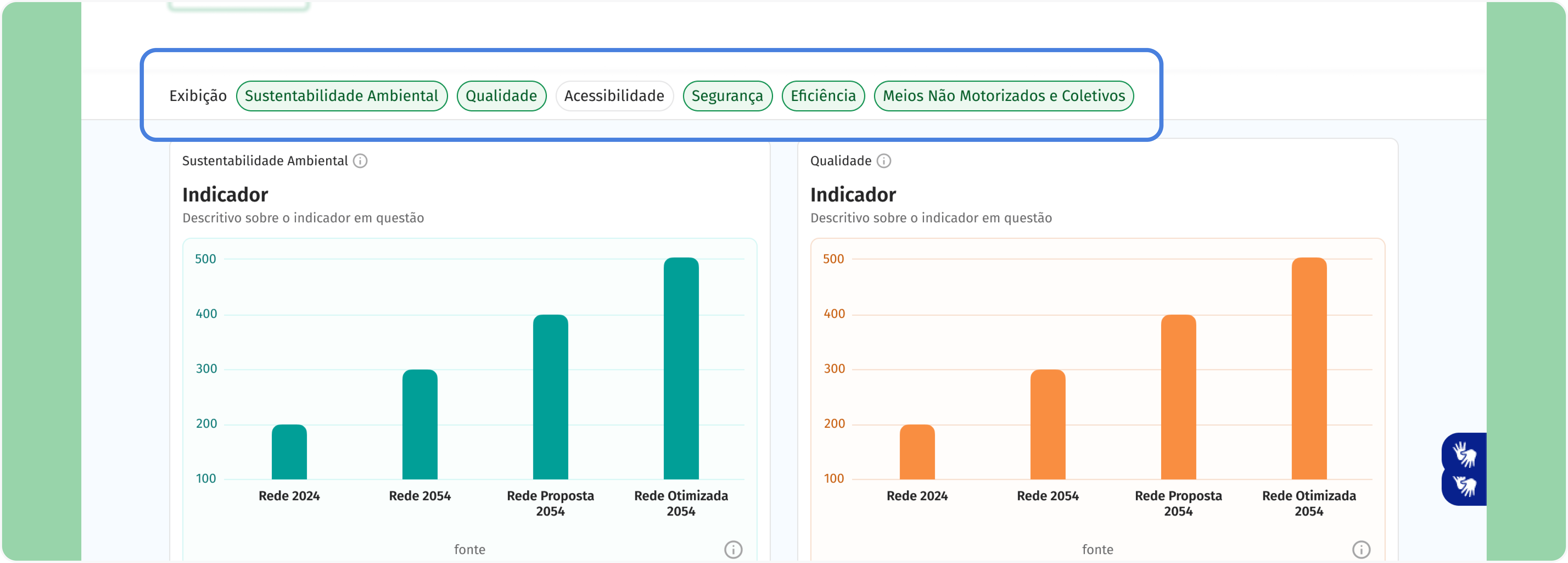The width and height of the screenshot is (1568, 563).
Task: Toggle the Qualidade display chip
Action: (501, 96)
